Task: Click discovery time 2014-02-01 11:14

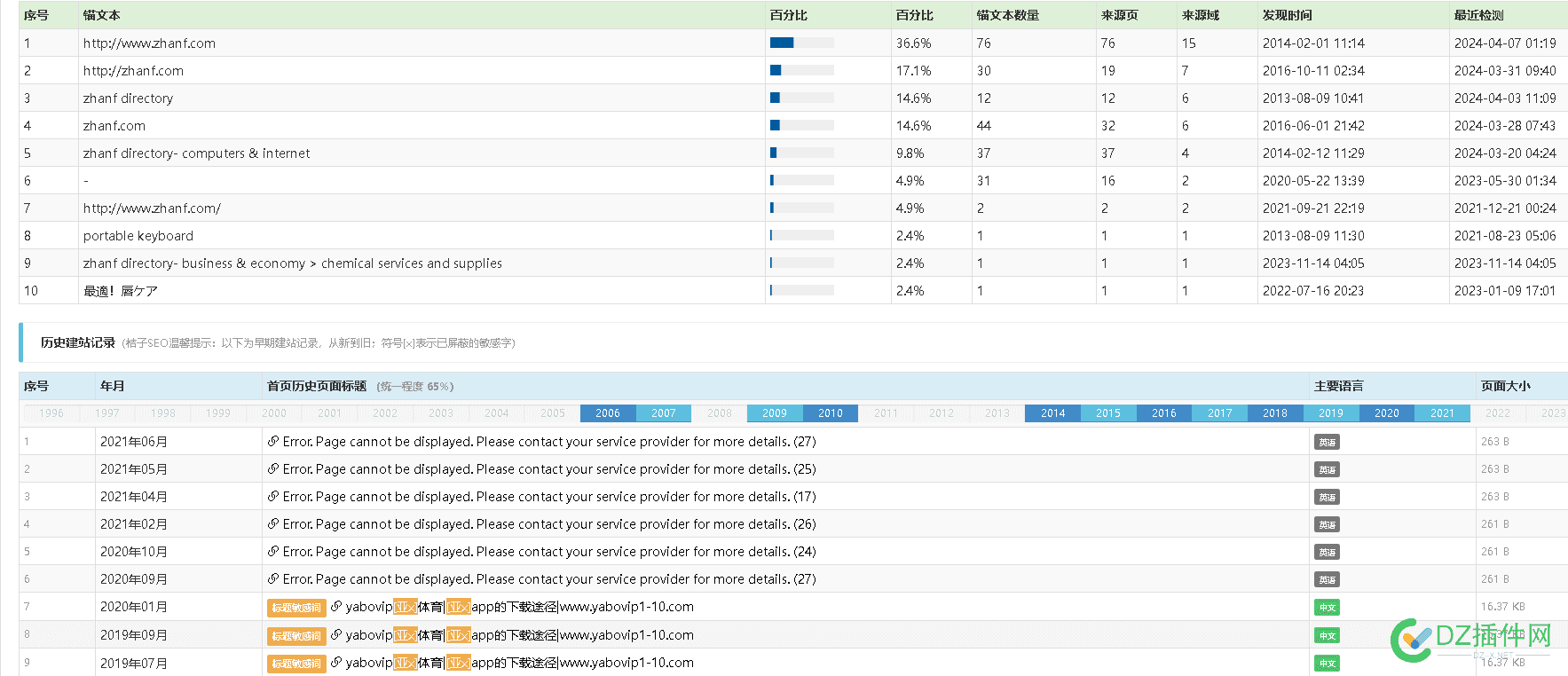Action: (1313, 43)
